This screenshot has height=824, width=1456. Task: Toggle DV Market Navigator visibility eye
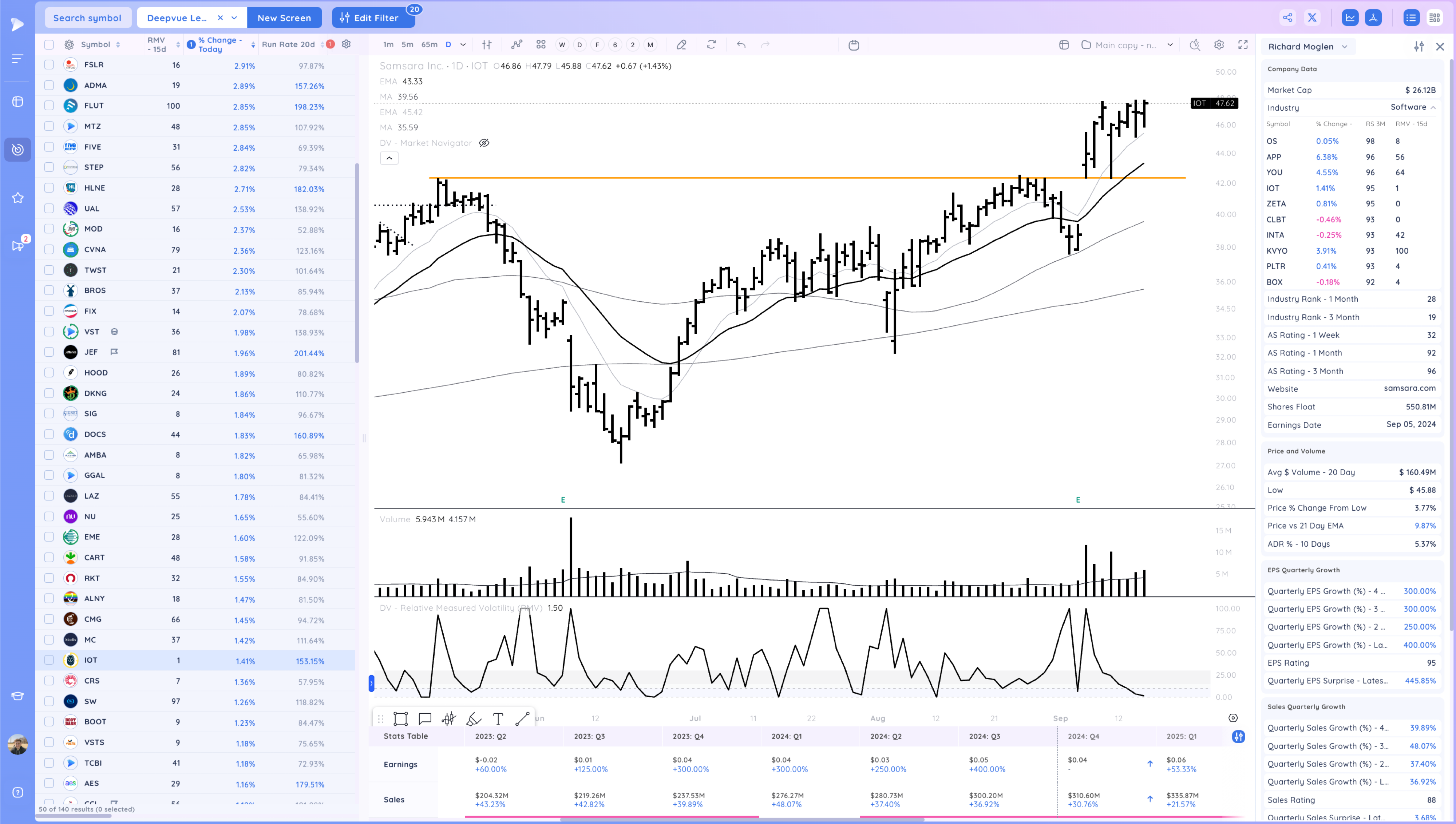tap(484, 143)
